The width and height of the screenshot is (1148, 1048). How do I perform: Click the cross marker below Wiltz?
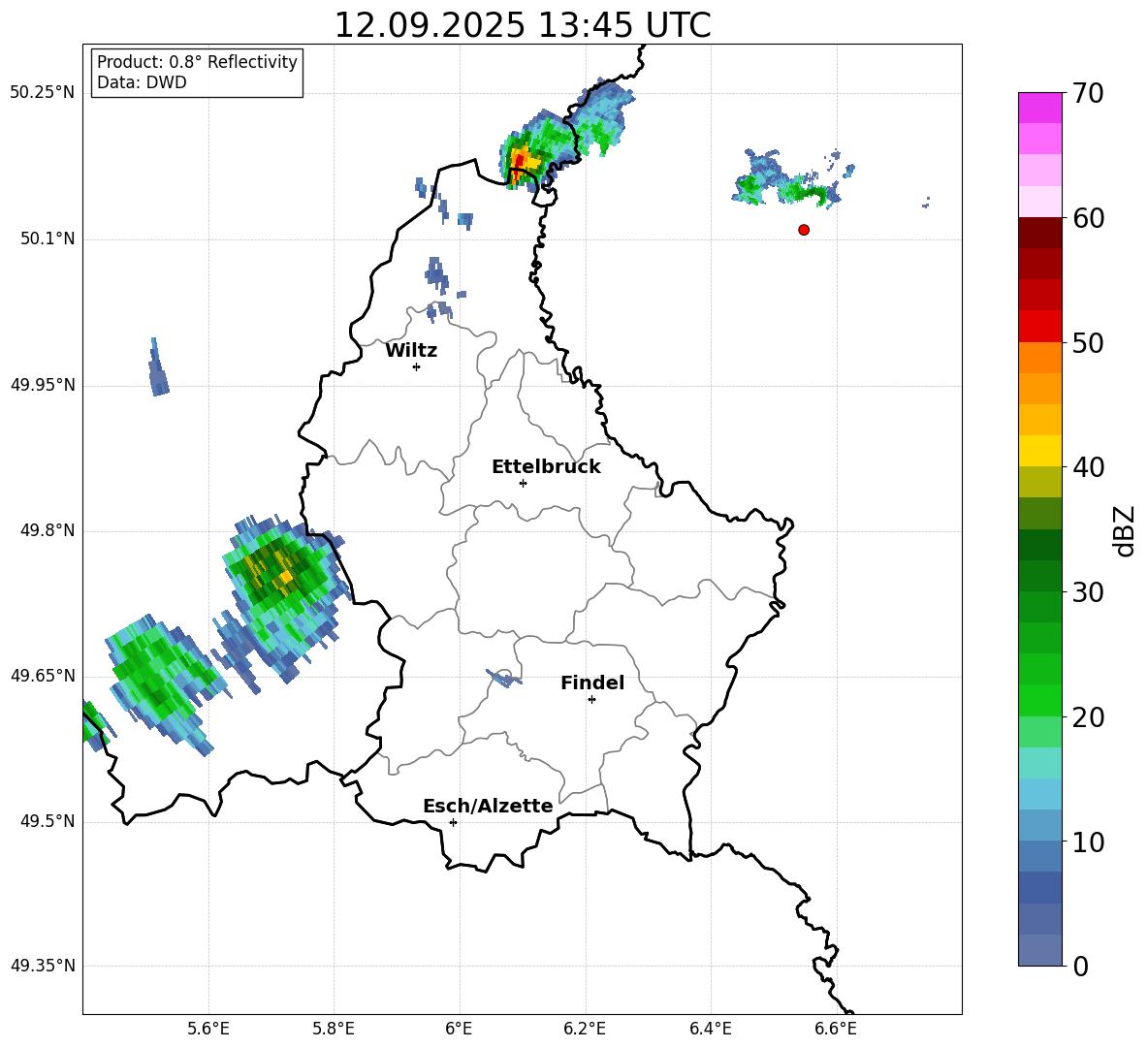[417, 366]
